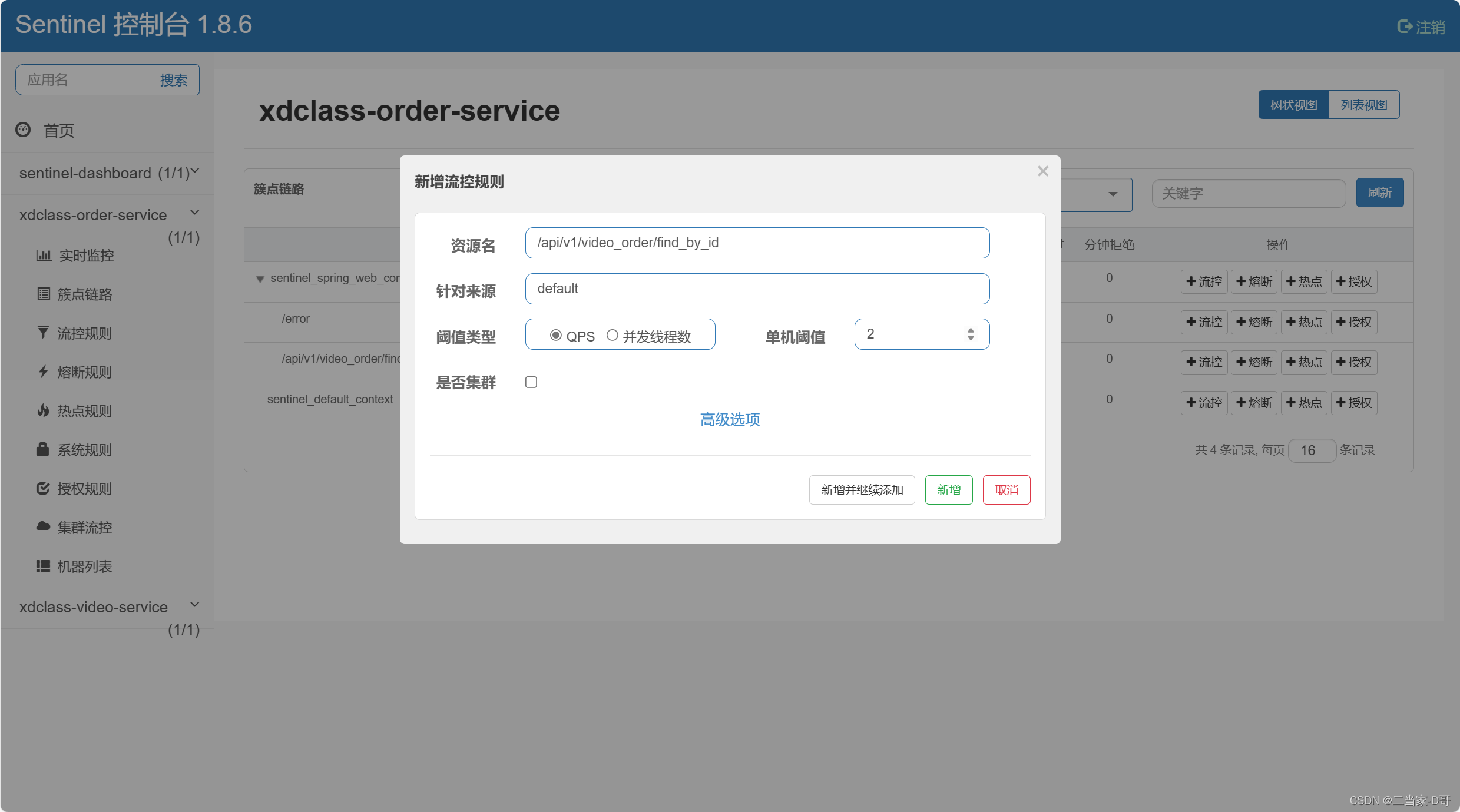Screen dimensions: 1460x812
Task: Add 授权 for sentinel_default_context row
Action: (x=1354, y=403)
